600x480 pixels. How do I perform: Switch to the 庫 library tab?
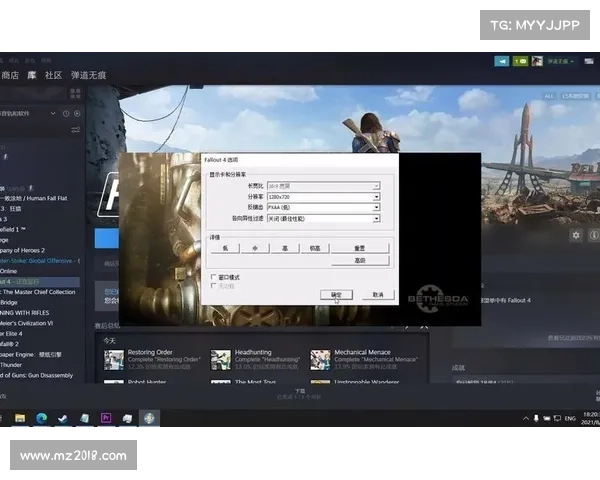[32, 75]
